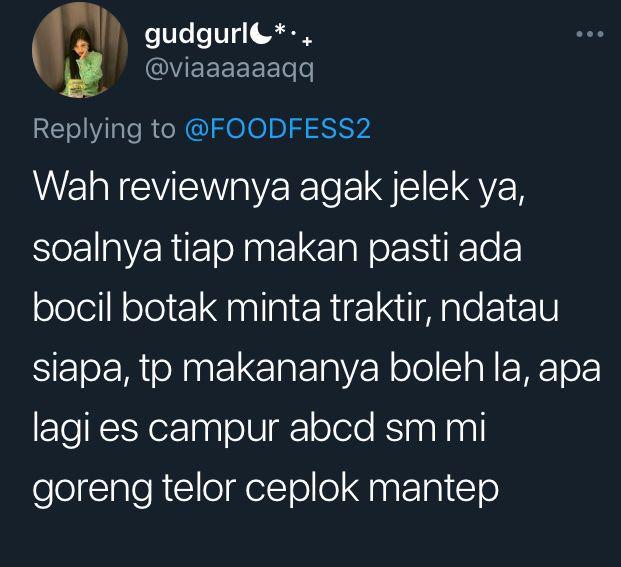Click the word "makananya" in the tweet text
The height and width of the screenshot is (567, 621).
(x=280, y=370)
